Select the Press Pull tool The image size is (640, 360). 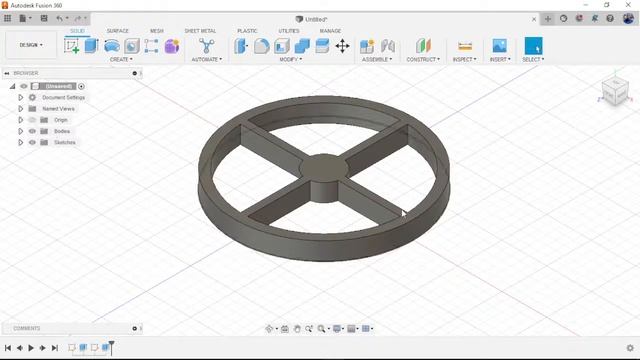click(x=241, y=46)
